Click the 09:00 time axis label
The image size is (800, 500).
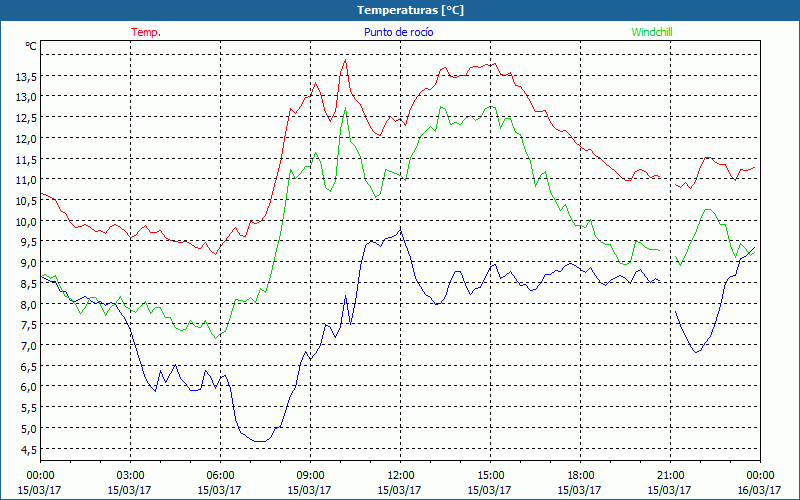(310, 476)
